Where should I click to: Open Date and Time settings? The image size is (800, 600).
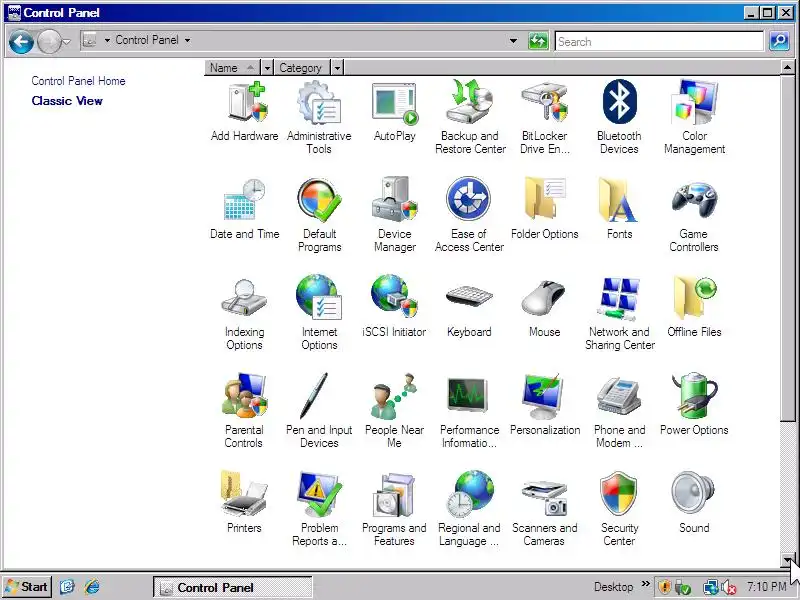pos(244,209)
